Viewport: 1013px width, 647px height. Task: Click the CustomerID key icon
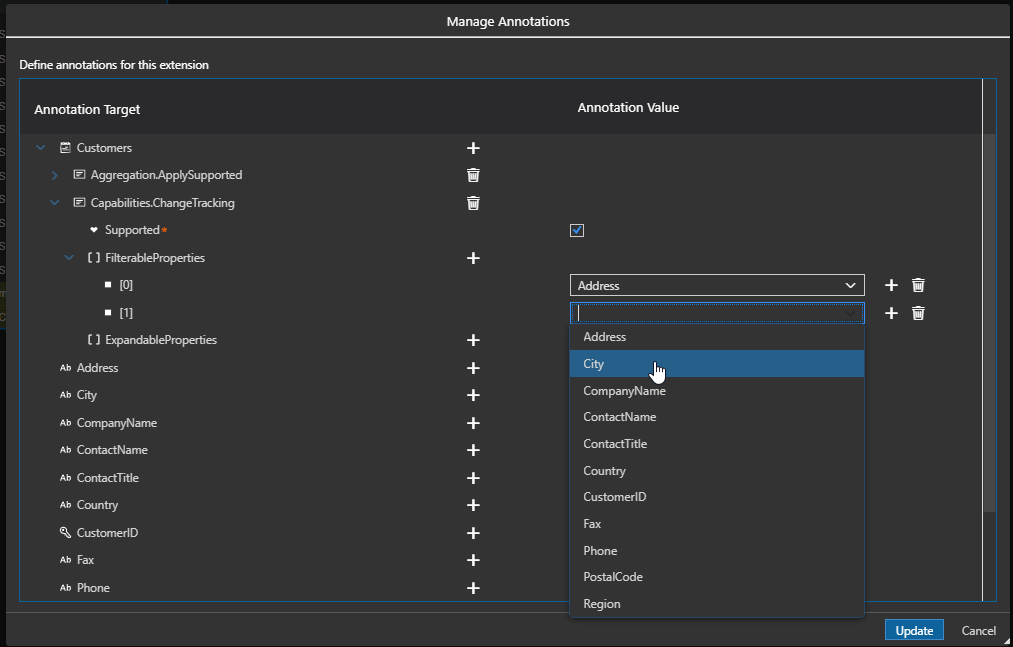pos(65,532)
